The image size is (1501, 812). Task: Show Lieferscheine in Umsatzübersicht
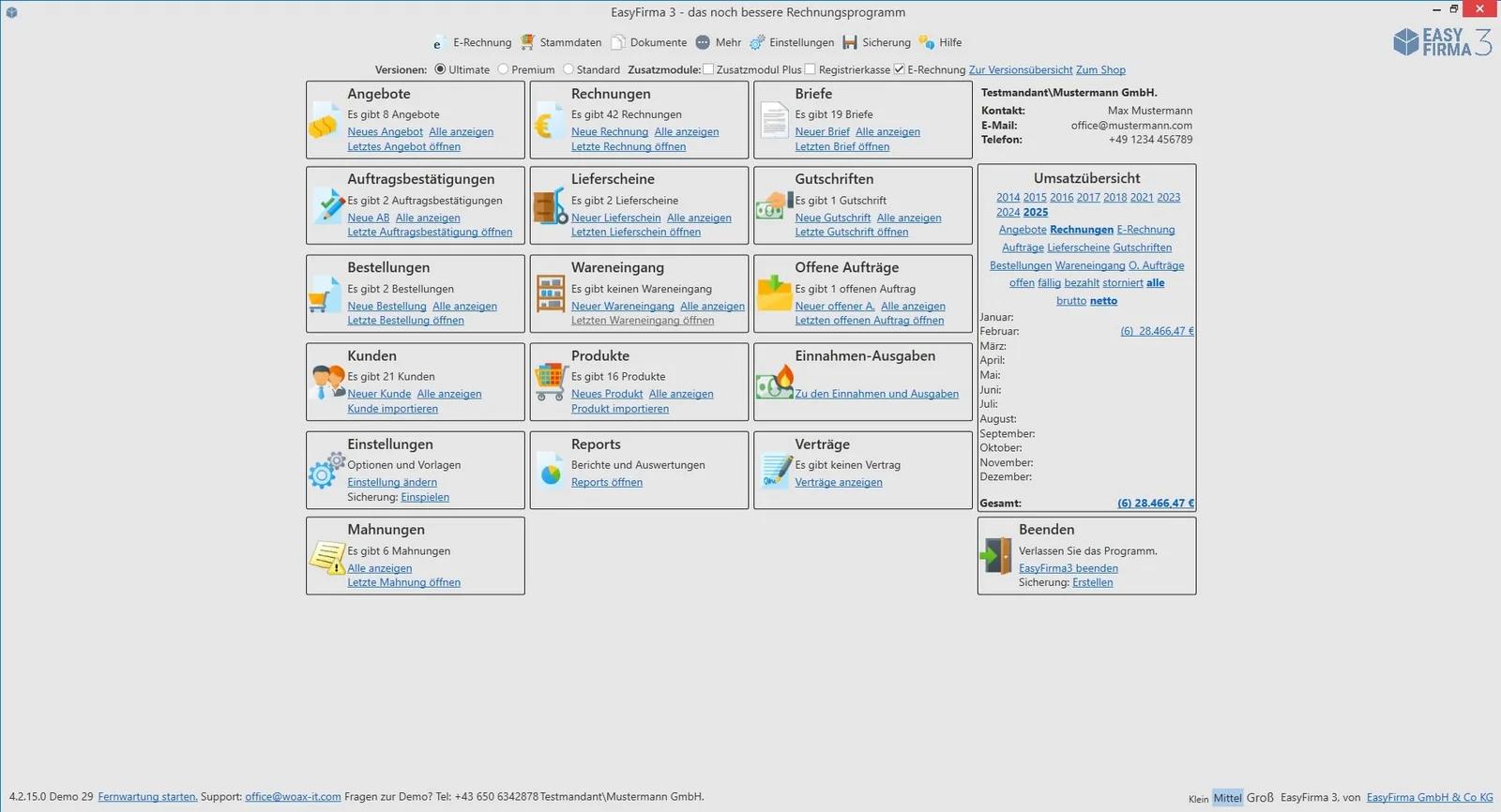[1079, 248]
